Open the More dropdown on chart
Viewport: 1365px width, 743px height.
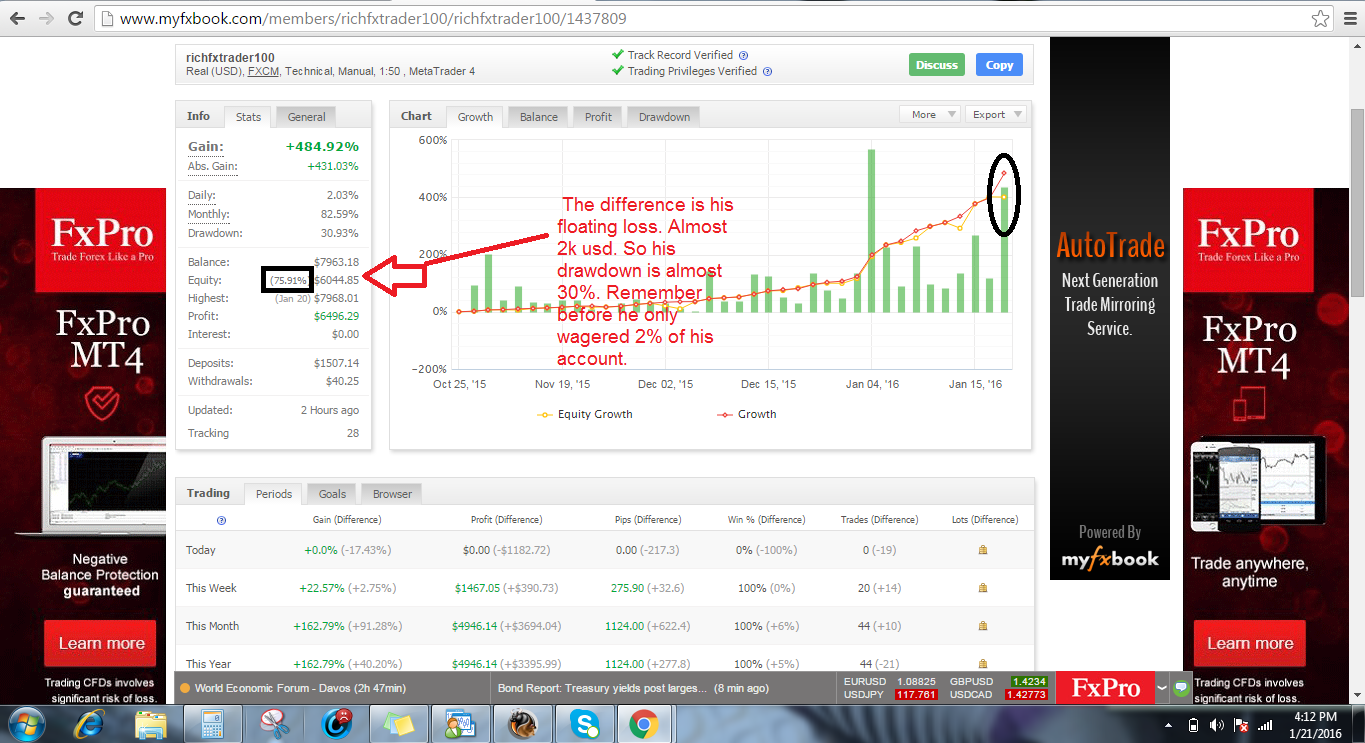point(930,115)
